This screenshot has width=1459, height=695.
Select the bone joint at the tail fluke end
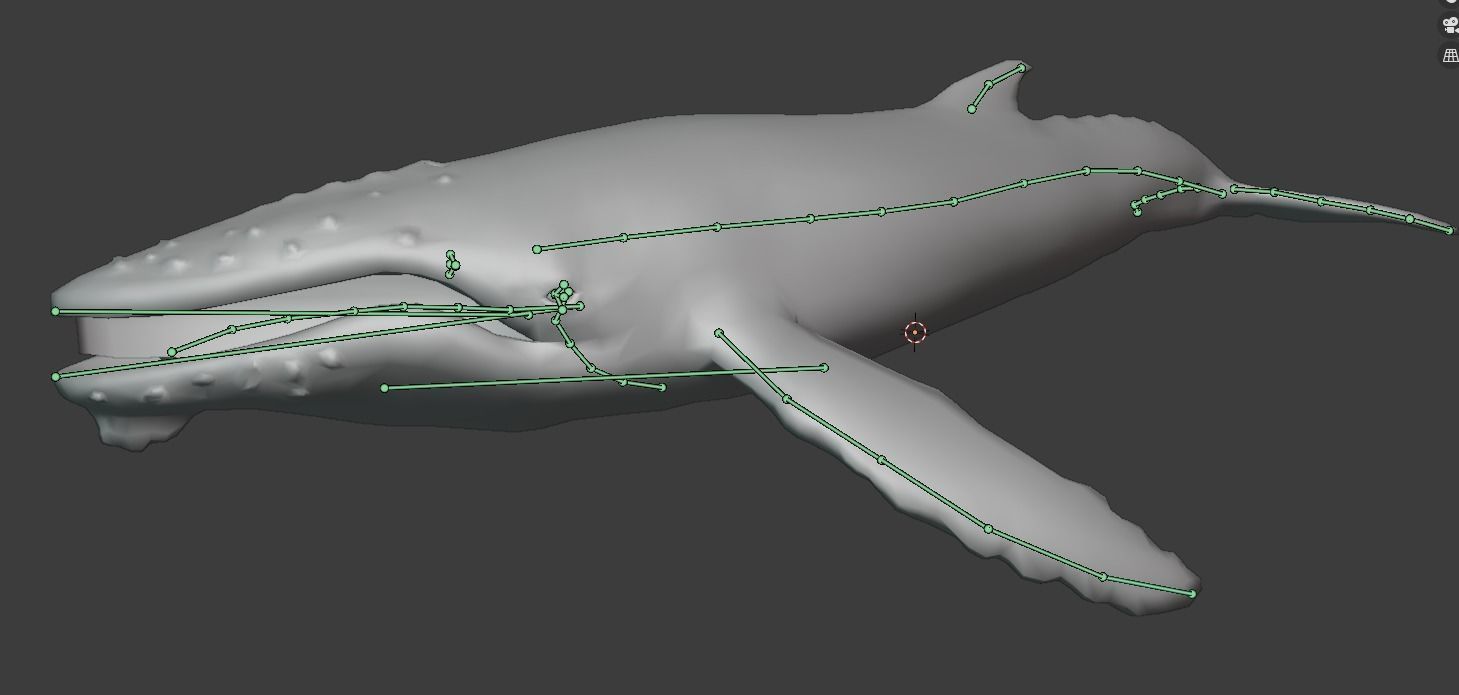tap(1449, 231)
